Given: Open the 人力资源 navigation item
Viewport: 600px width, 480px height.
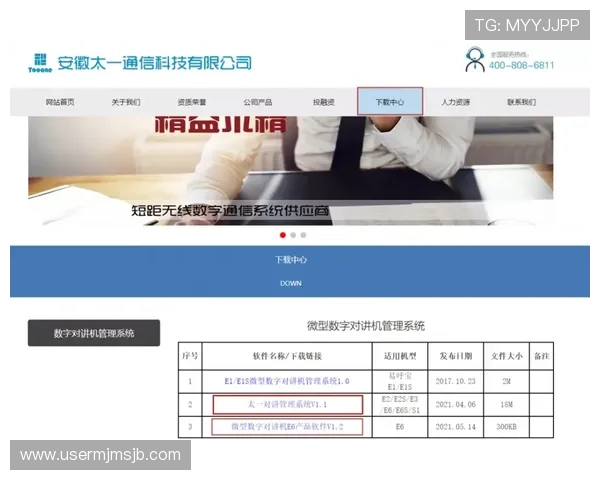Looking at the screenshot, I should coord(455,102).
